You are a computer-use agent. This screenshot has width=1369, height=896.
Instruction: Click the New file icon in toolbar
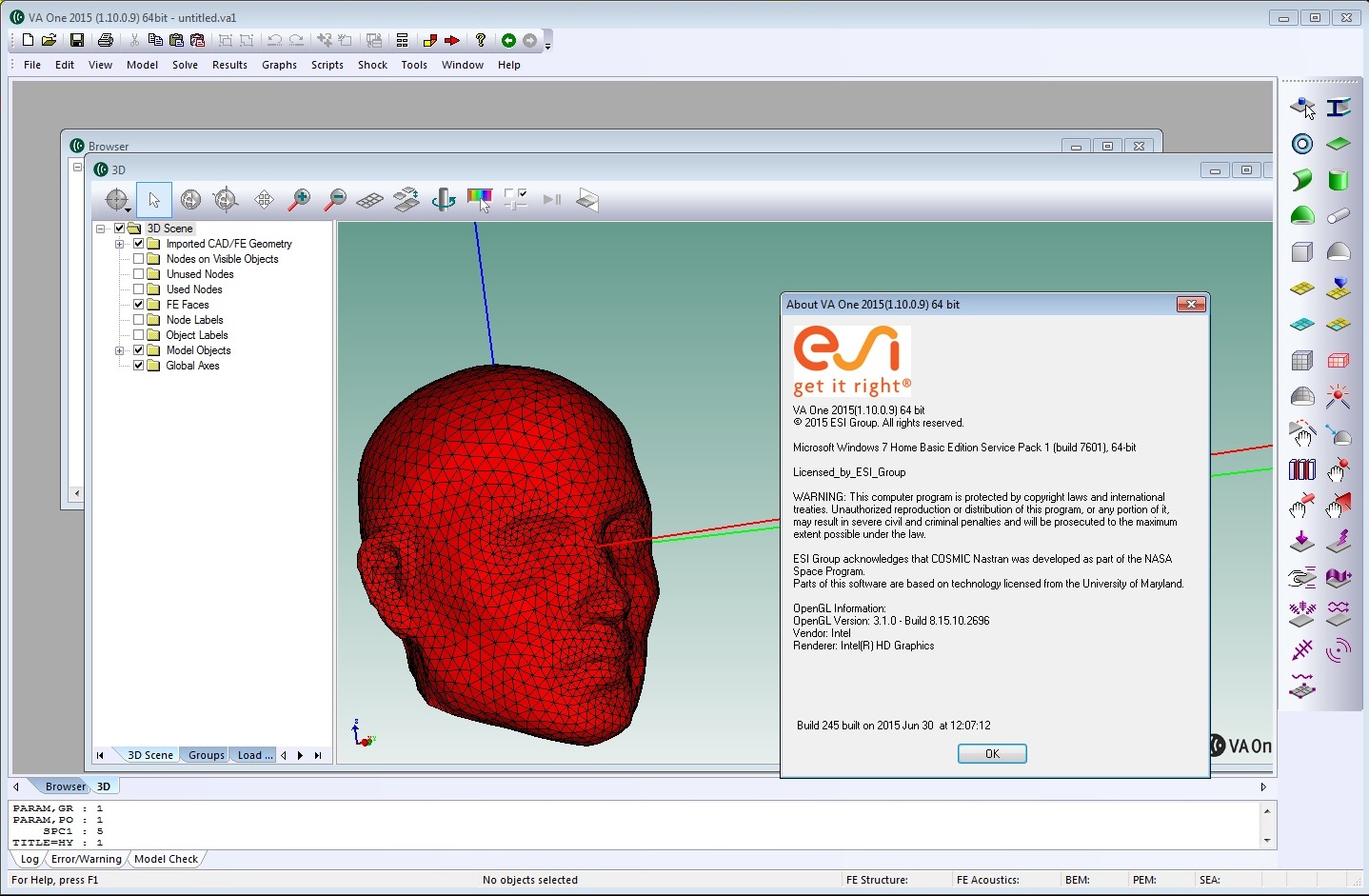click(28, 40)
